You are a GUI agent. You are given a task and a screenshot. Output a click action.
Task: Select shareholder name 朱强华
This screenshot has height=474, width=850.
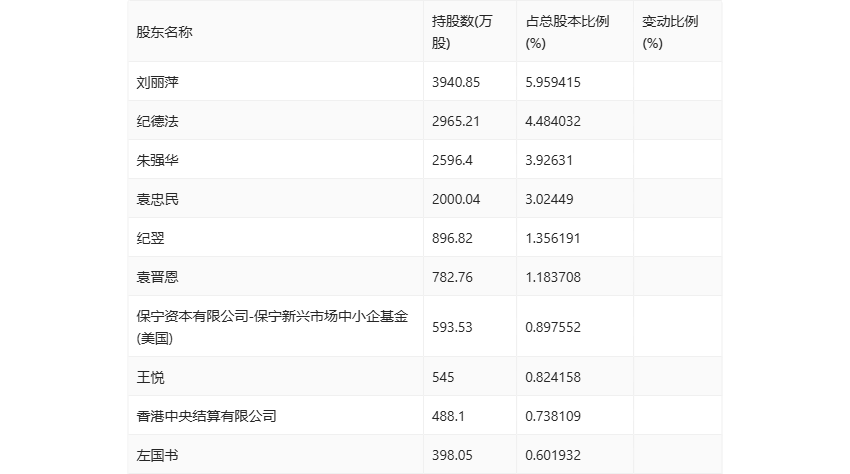click(x=157, y=160)
